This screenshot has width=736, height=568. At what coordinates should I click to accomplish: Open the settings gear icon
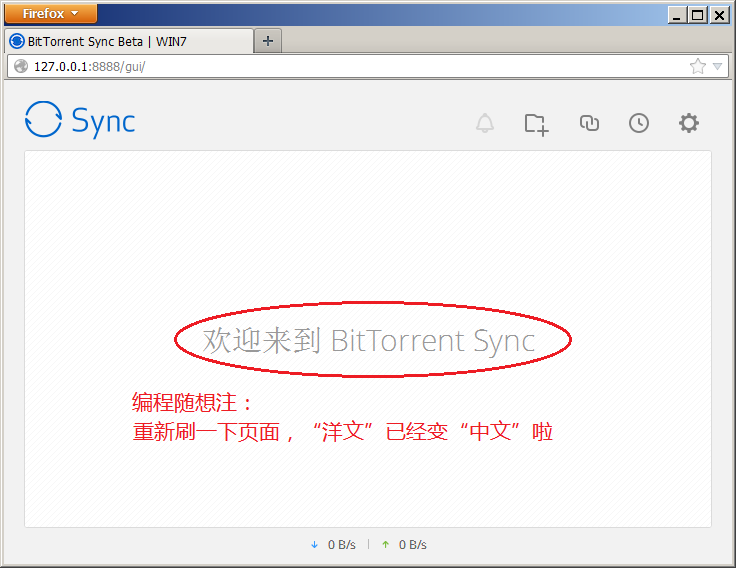[689, 123]
